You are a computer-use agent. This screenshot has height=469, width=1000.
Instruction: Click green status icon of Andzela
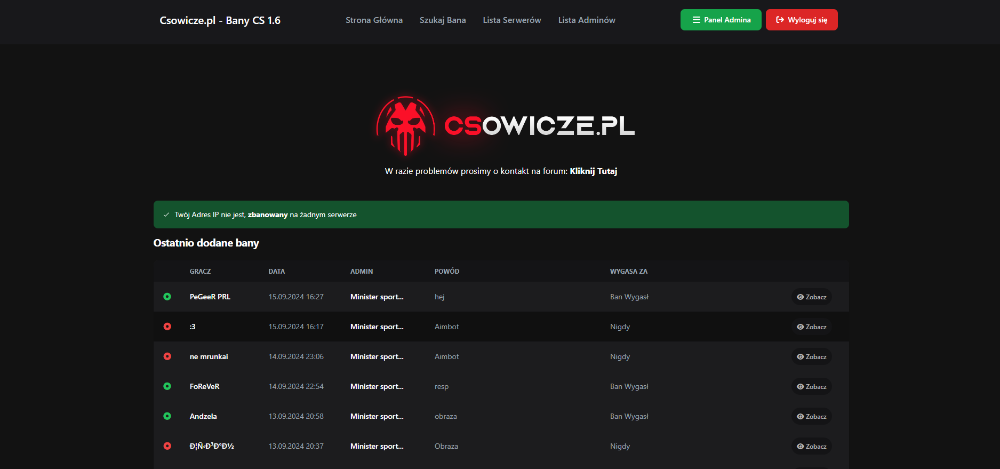(x=167, y=417)
